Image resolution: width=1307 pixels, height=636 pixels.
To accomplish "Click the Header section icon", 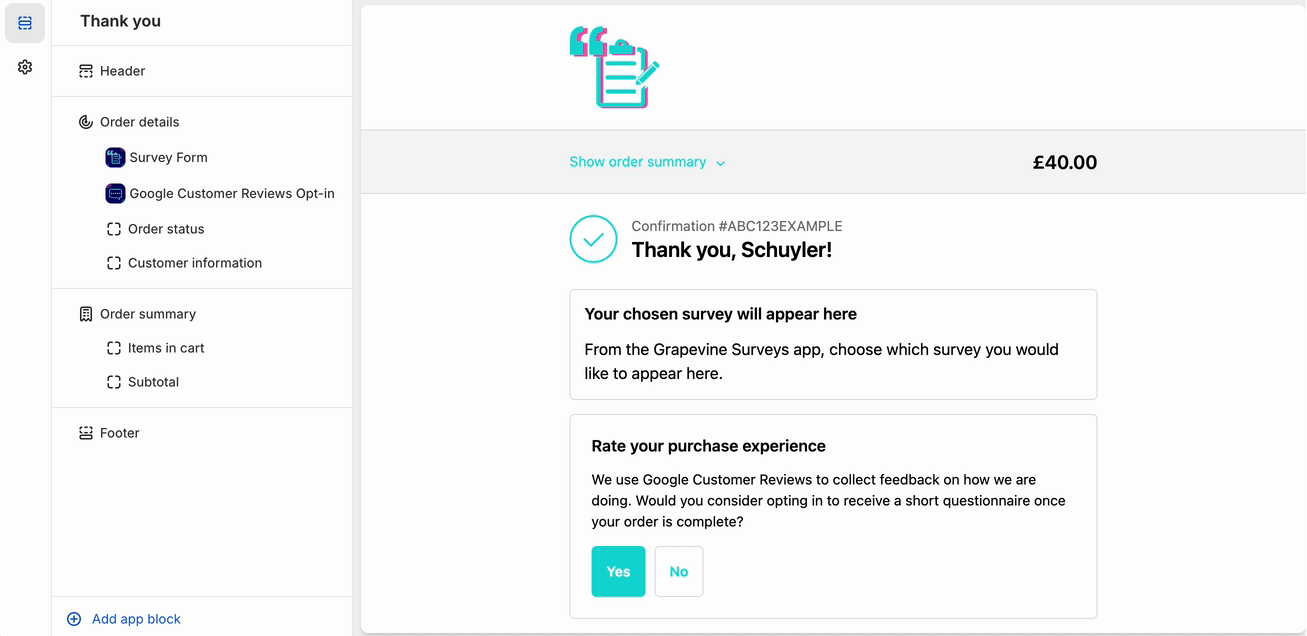I will point(86,72).
